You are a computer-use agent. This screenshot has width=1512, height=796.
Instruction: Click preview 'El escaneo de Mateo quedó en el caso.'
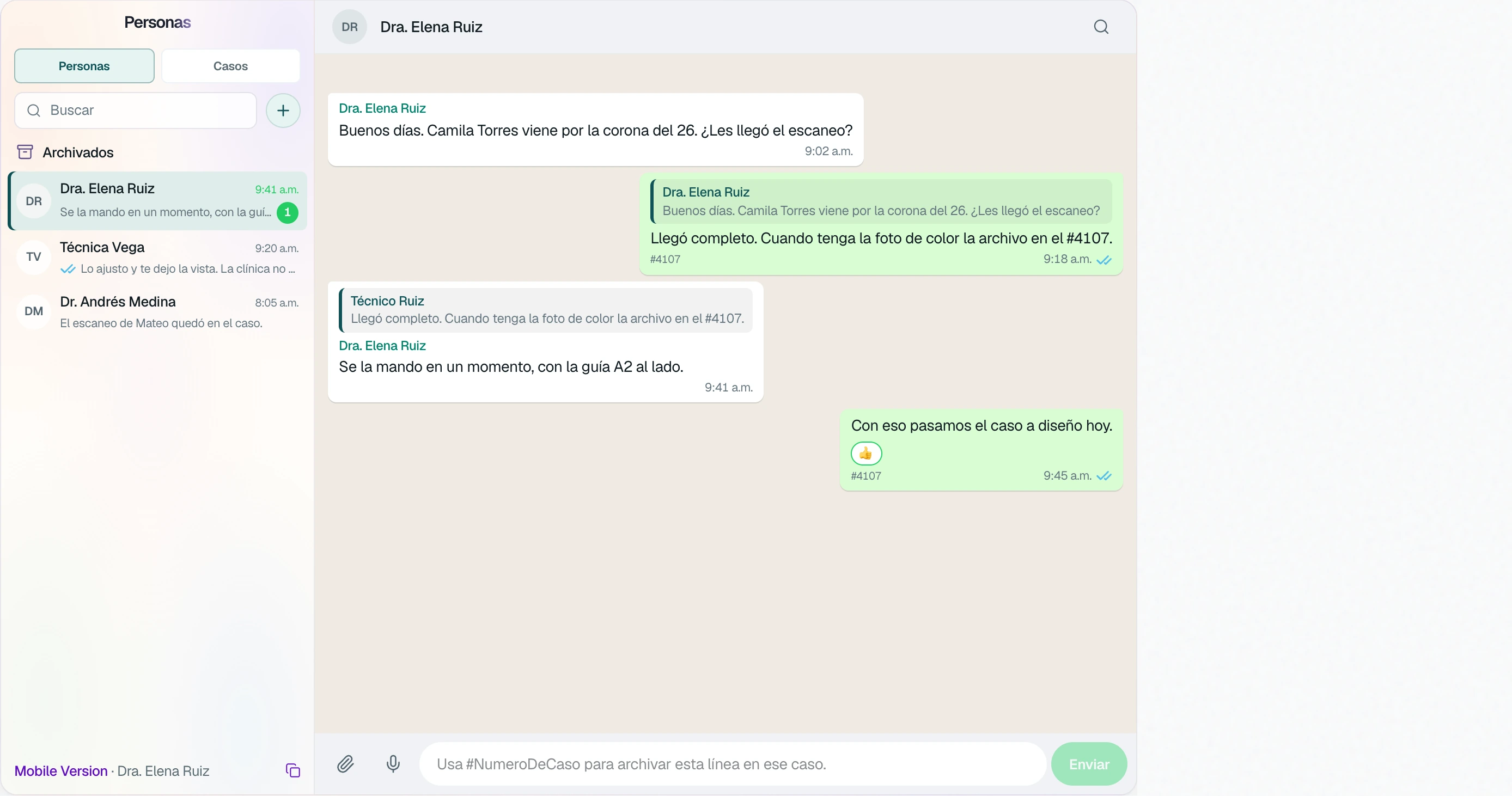(161, 323)
